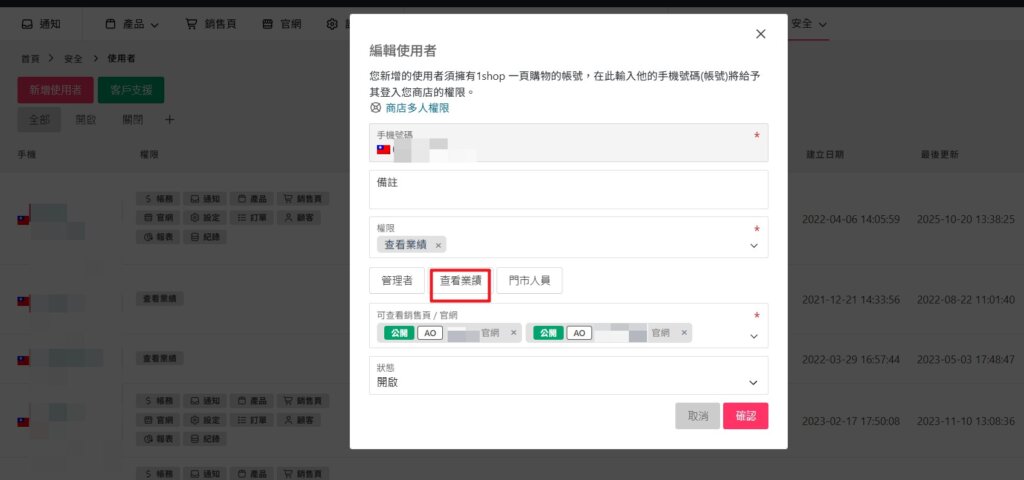Screen dimensions: 1024x480
Task: Remove the second 官網 tag
Action: 683,333
